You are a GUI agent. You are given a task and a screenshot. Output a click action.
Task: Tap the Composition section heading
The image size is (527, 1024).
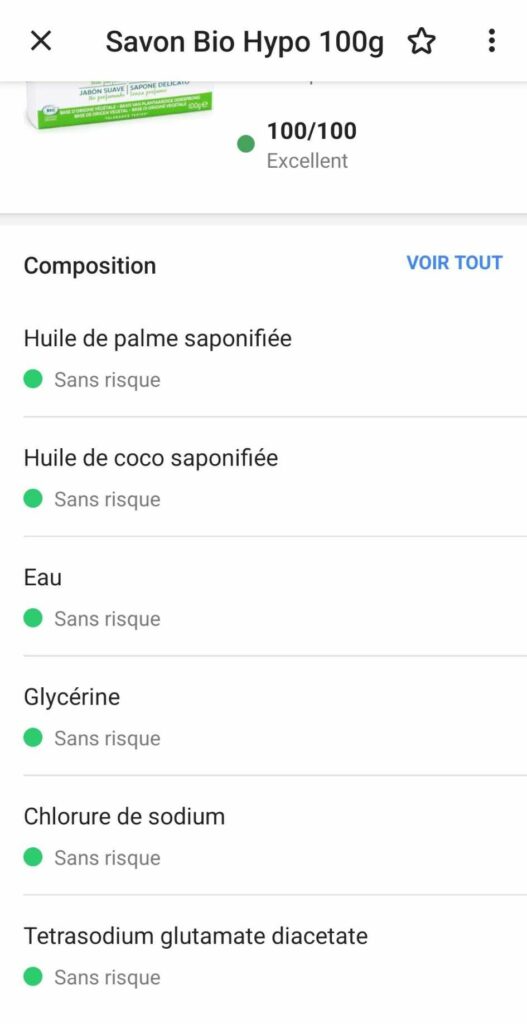[x=90, y=266]
